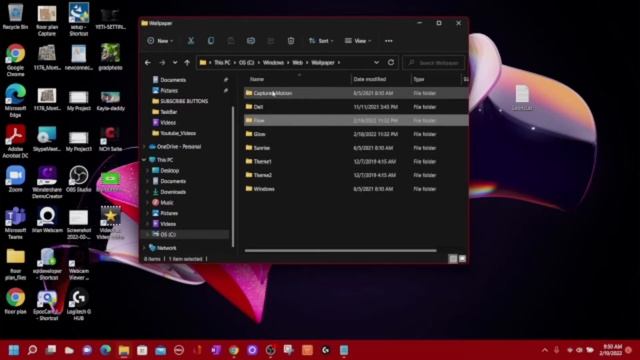The width and height of the screenshot is (640, 360).
Task: Open SUBSCRIBE BUTTONS in Quick access
Action: pos(180,101)
